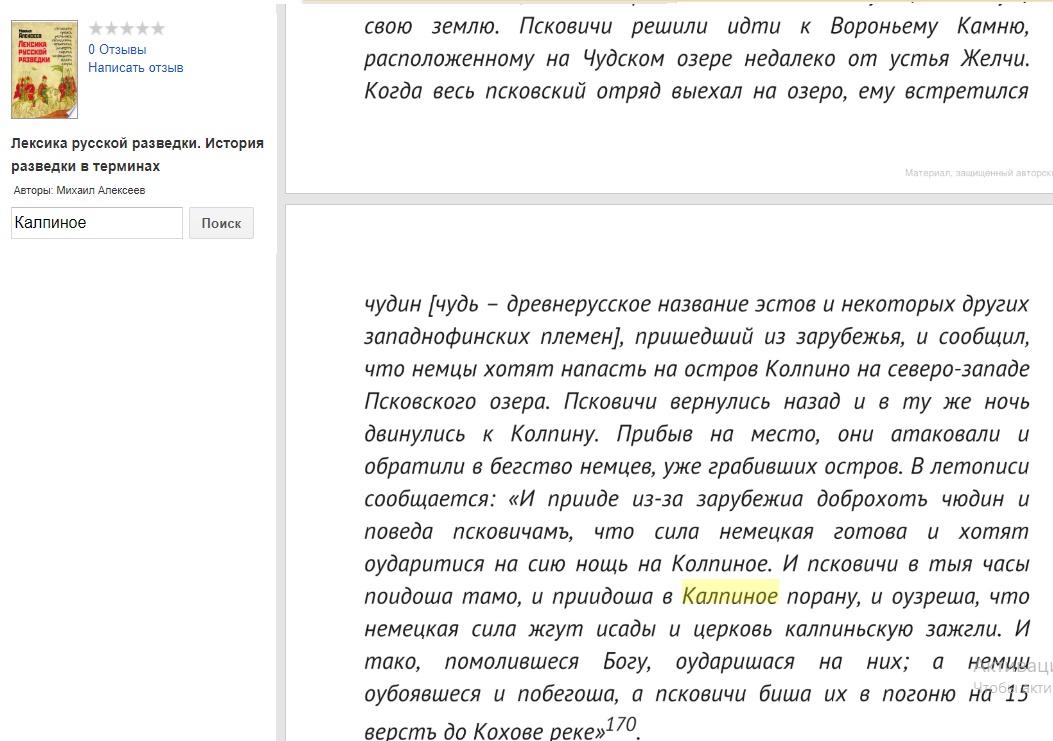Rate the book one star
1053x741 pixels.
96,29
